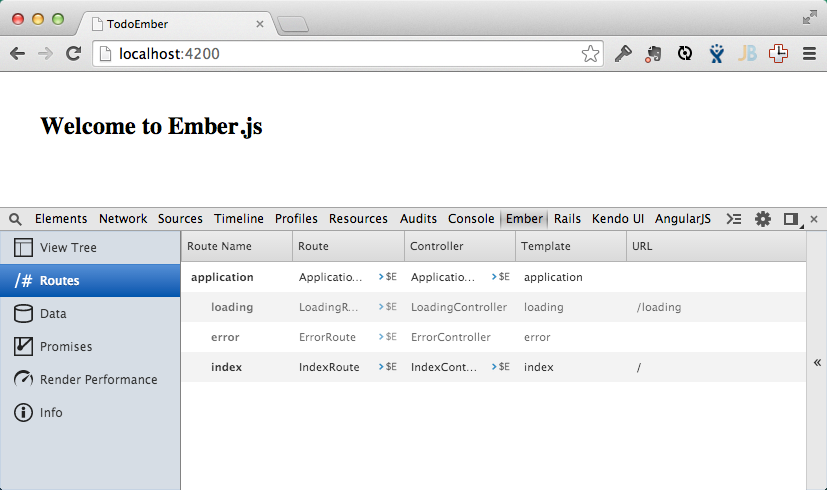Expand the collapsed inspector side pane
This screenshot has height=490, width=827.
point(817,362)
